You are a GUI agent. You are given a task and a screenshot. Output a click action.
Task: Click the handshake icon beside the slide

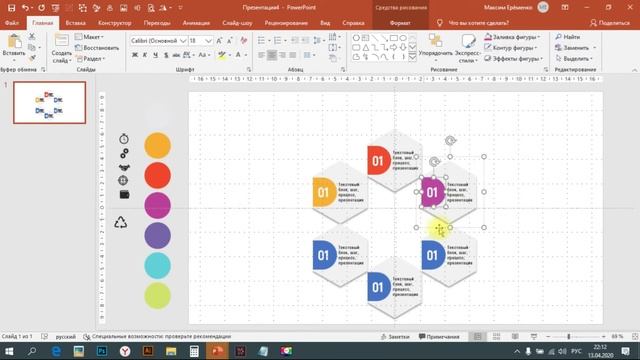[x=124, y=167]
